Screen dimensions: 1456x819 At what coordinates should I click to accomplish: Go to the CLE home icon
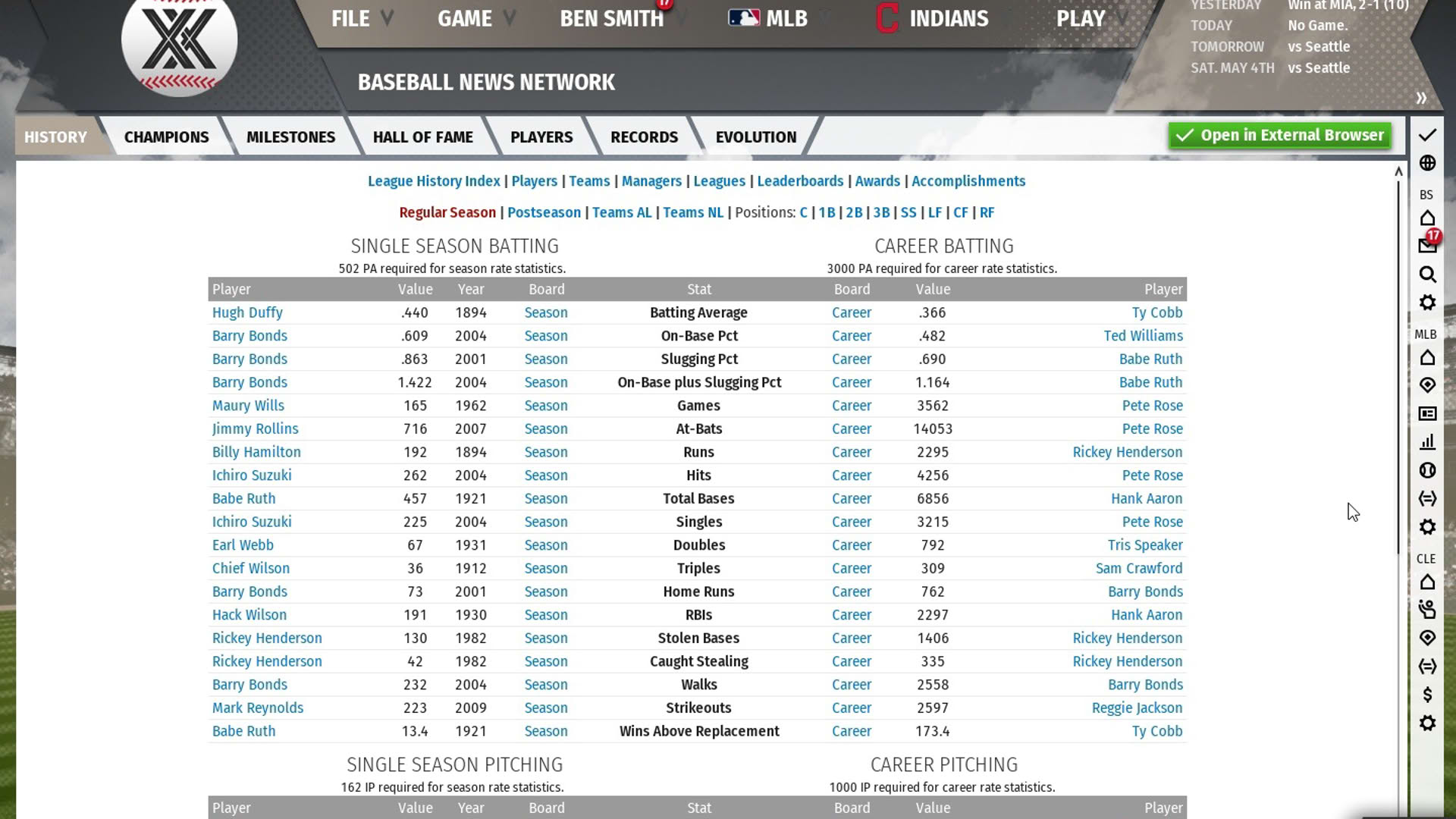click(x=1427, y=582)
